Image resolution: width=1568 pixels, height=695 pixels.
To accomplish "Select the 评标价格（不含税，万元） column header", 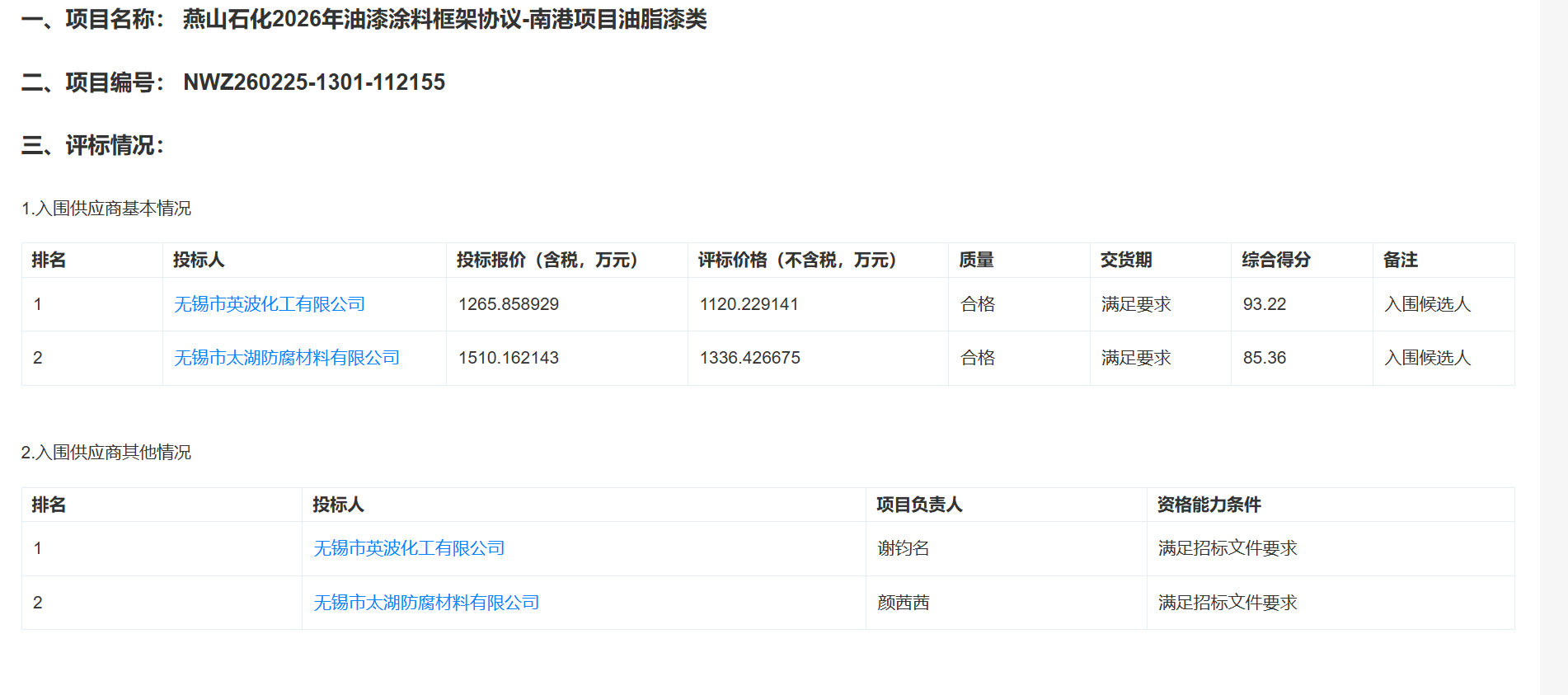I will (797, 260).
